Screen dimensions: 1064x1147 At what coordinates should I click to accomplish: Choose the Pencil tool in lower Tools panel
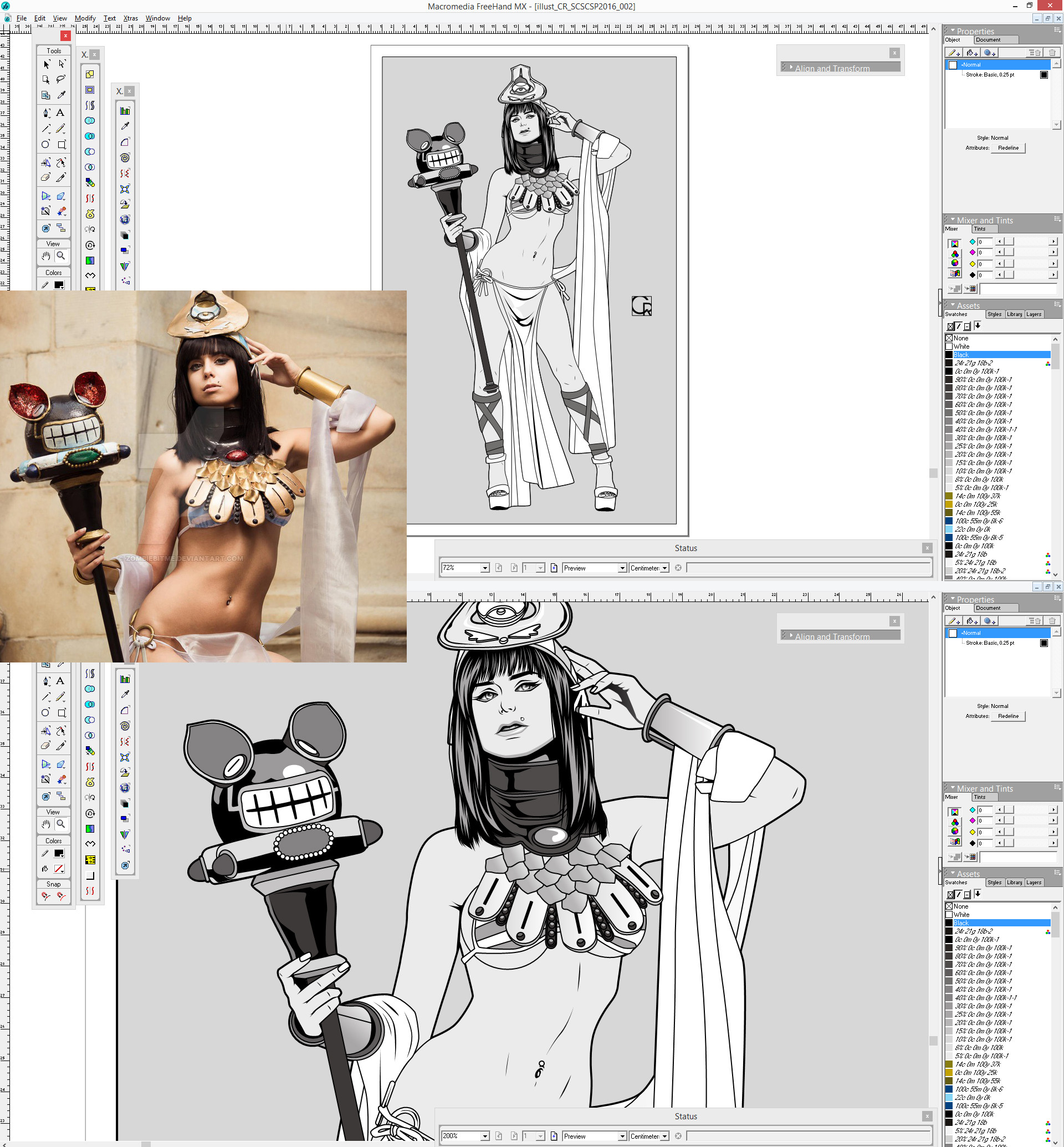tap(61, 697)
